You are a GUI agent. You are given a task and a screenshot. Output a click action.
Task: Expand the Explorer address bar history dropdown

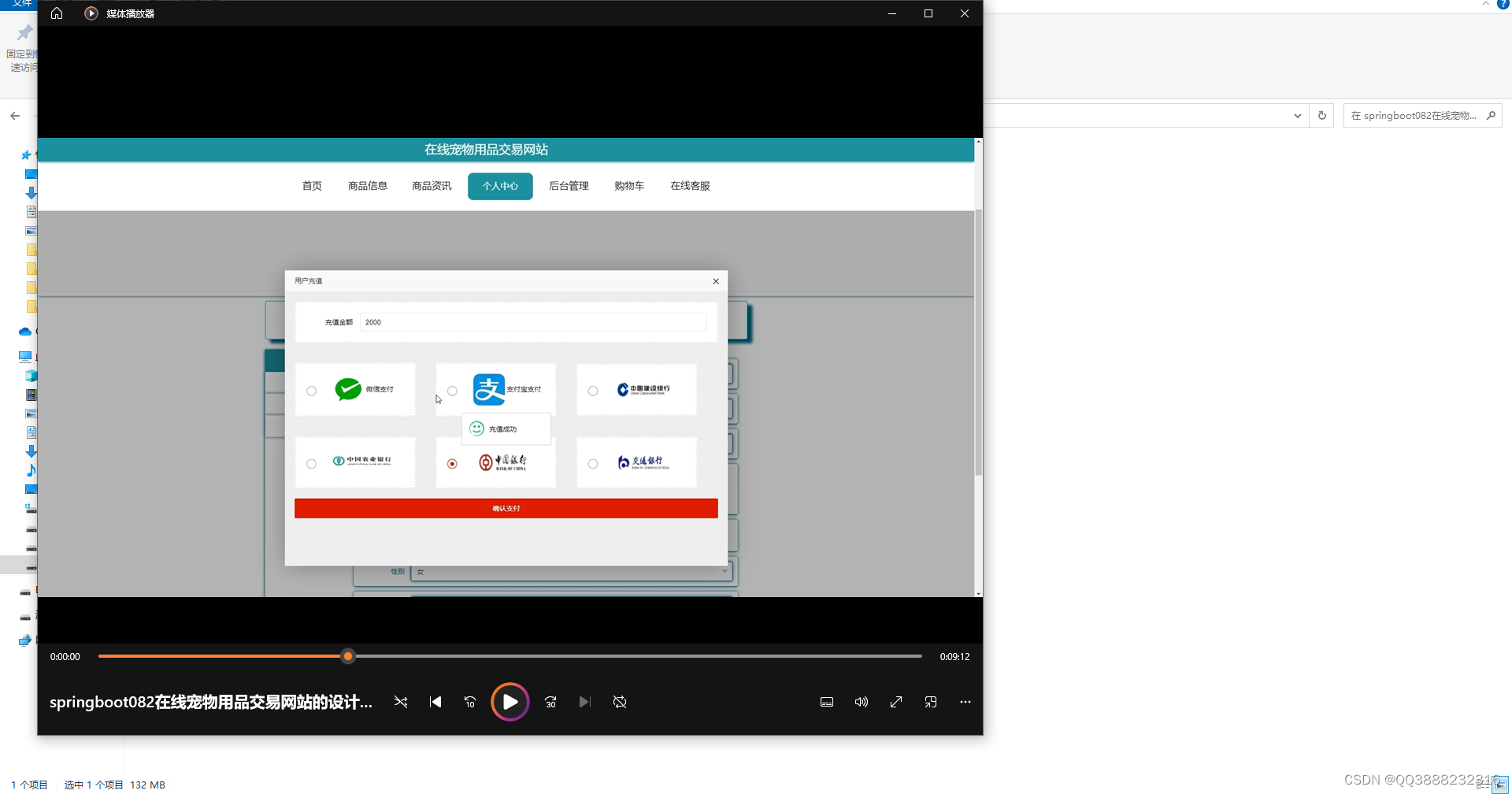[1297, 116]
